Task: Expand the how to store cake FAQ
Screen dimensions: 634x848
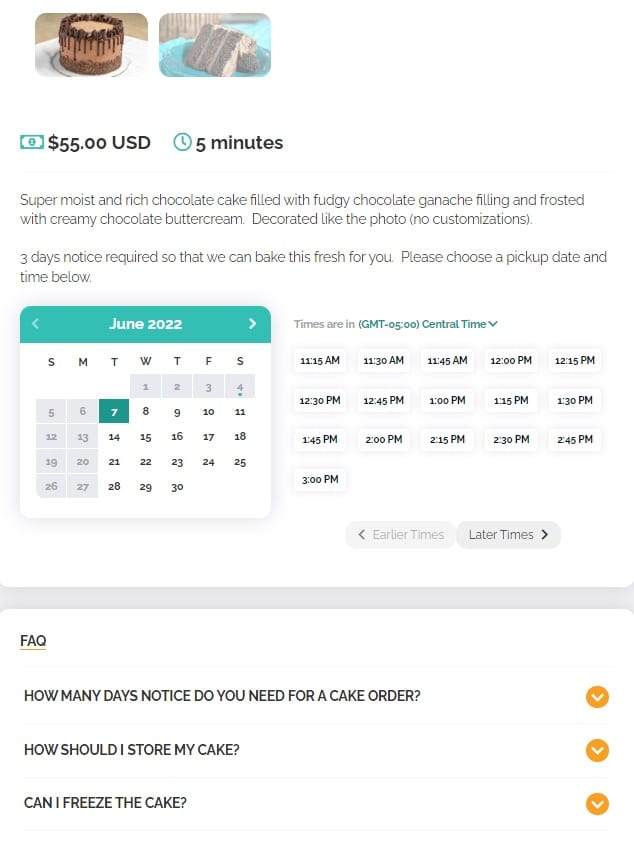Action: (x=597, y=750)
